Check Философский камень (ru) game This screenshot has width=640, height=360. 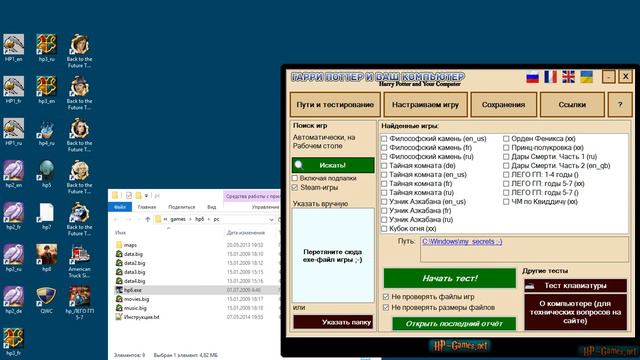click(x=384, y=157)
